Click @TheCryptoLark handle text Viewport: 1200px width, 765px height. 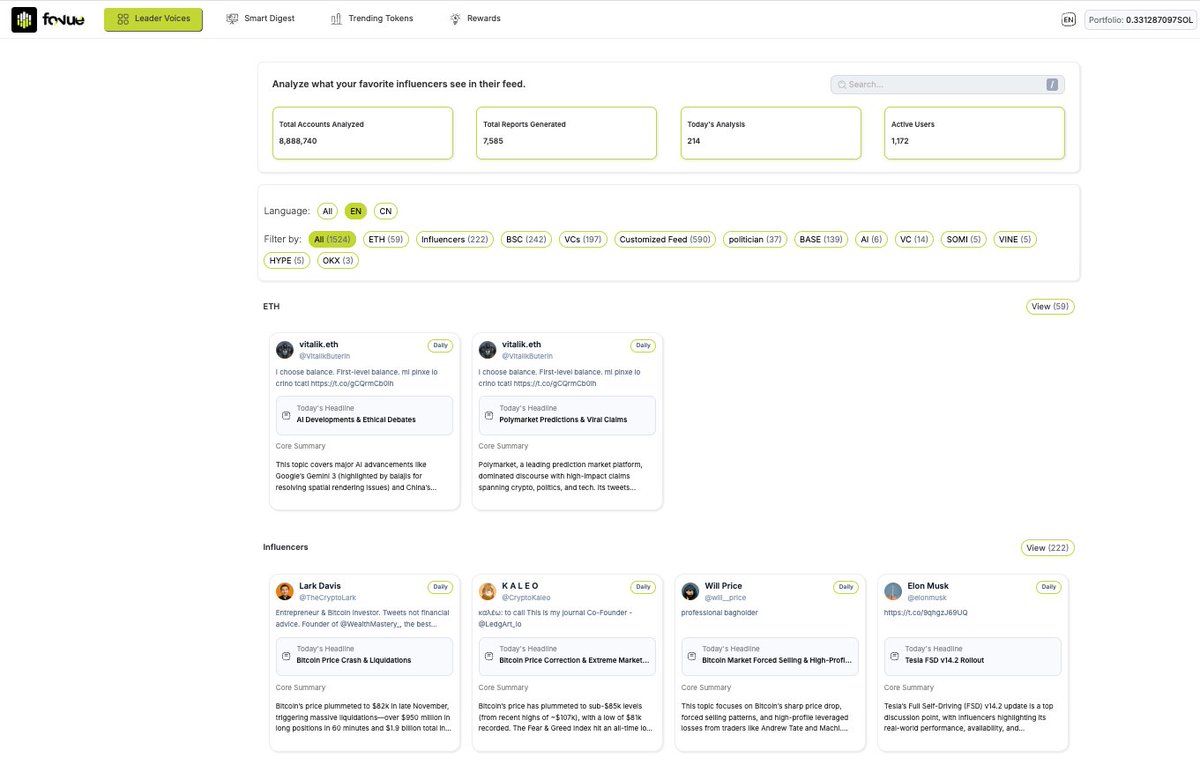(327, 597)
